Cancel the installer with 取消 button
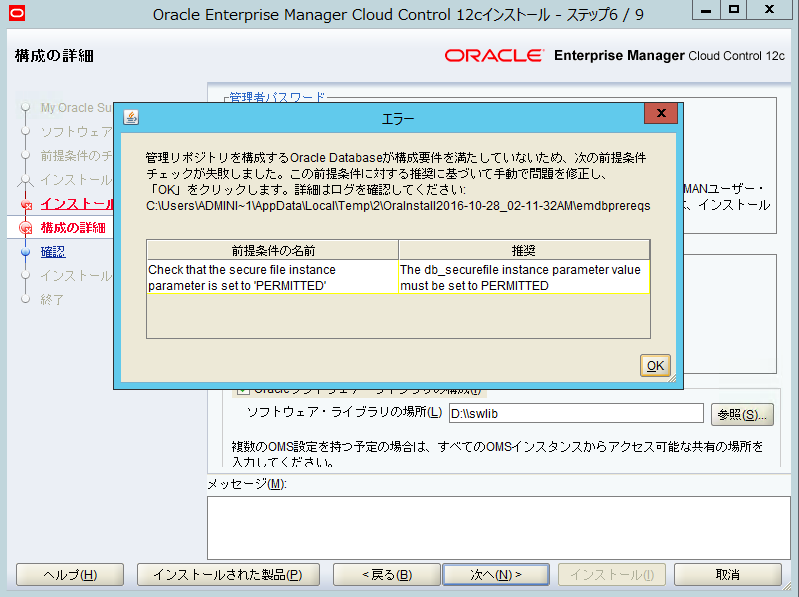The image size is (799, 597). [727, 575]
